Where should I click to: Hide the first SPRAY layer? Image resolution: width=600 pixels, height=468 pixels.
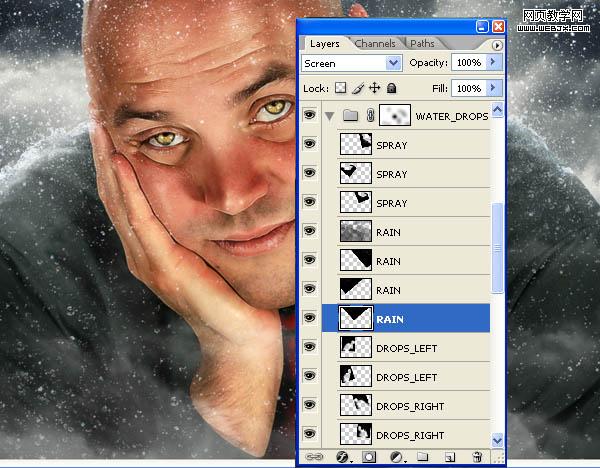(310, 143)
